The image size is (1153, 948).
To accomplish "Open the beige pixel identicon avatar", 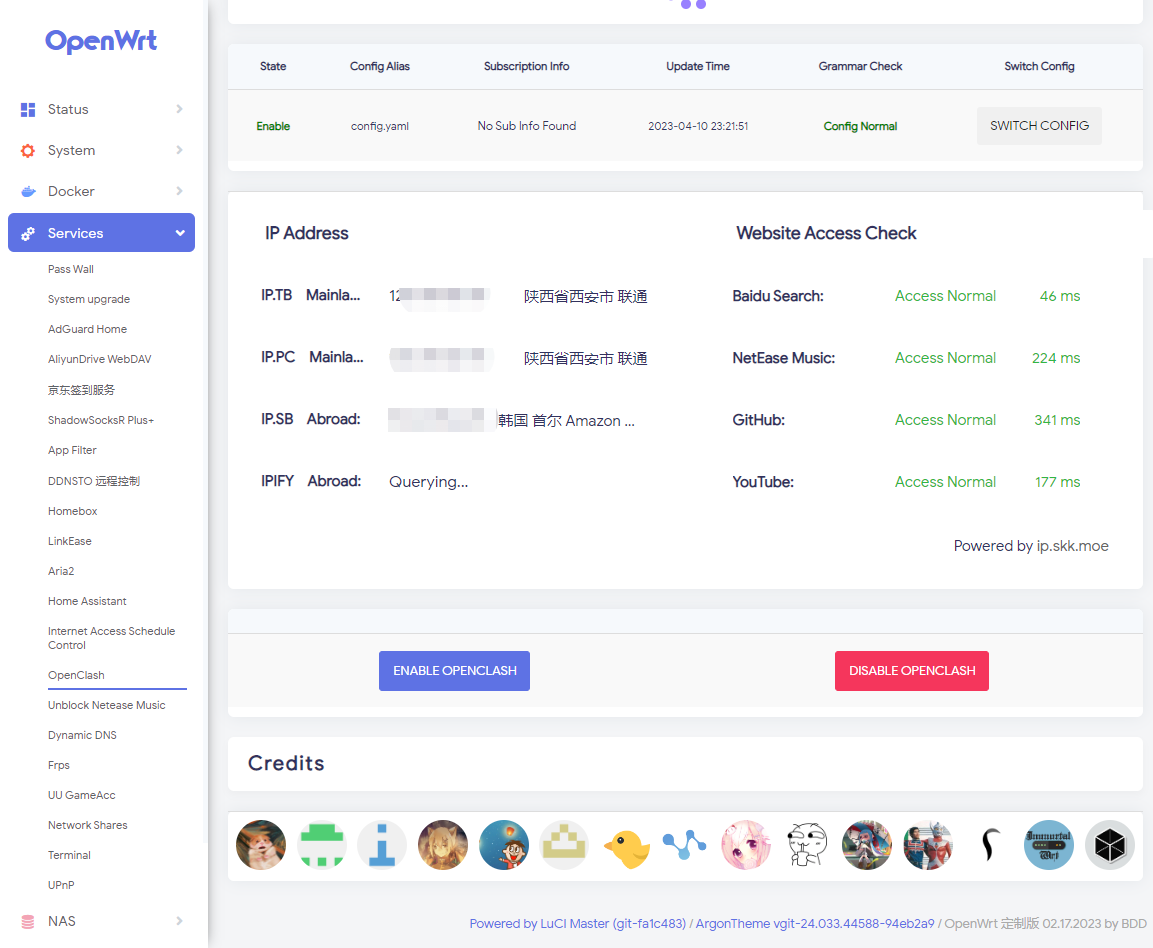I will 564,845.
